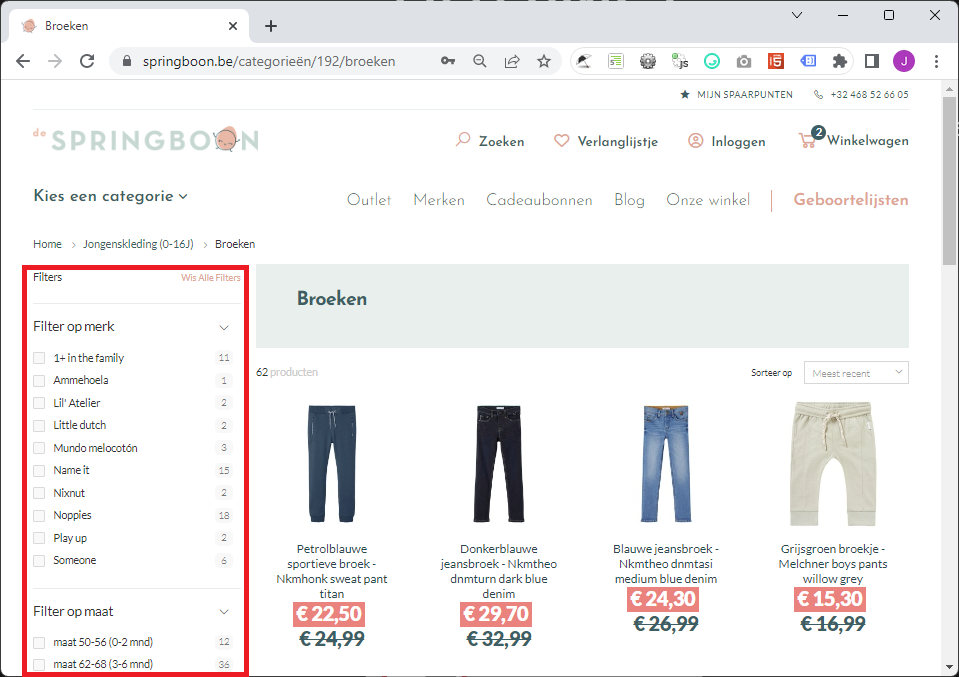Open the purple J profile avatar
This screenshot has height=677, width=959.
[x=903, y=61]
